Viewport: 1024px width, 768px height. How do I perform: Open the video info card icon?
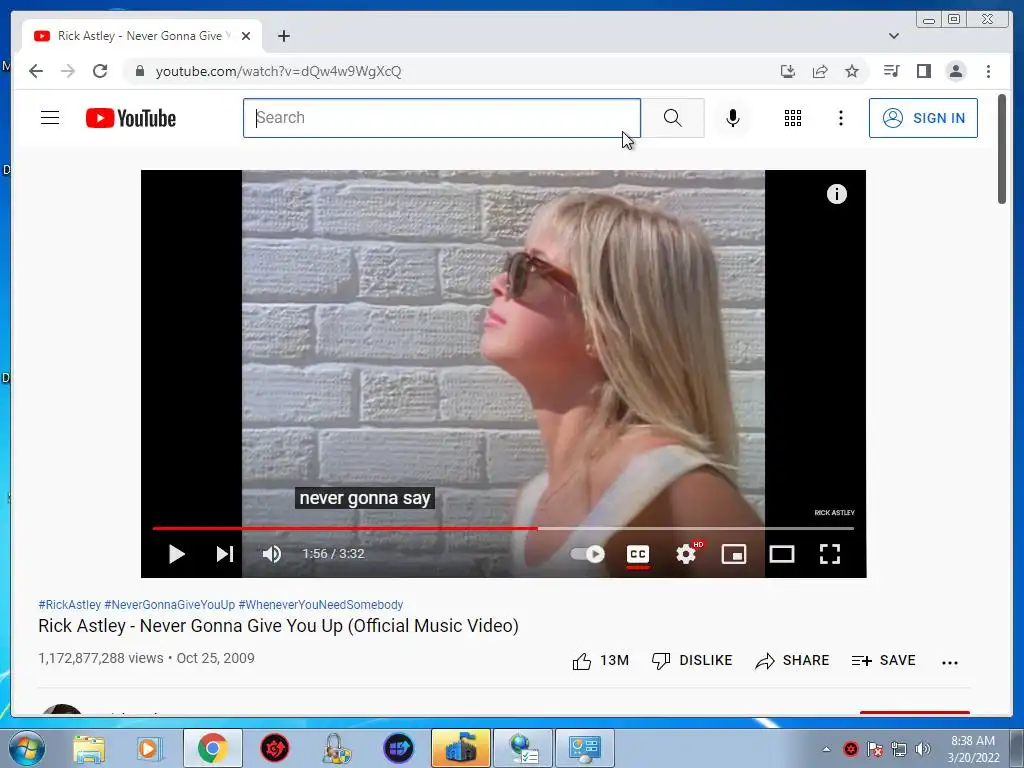837,194
